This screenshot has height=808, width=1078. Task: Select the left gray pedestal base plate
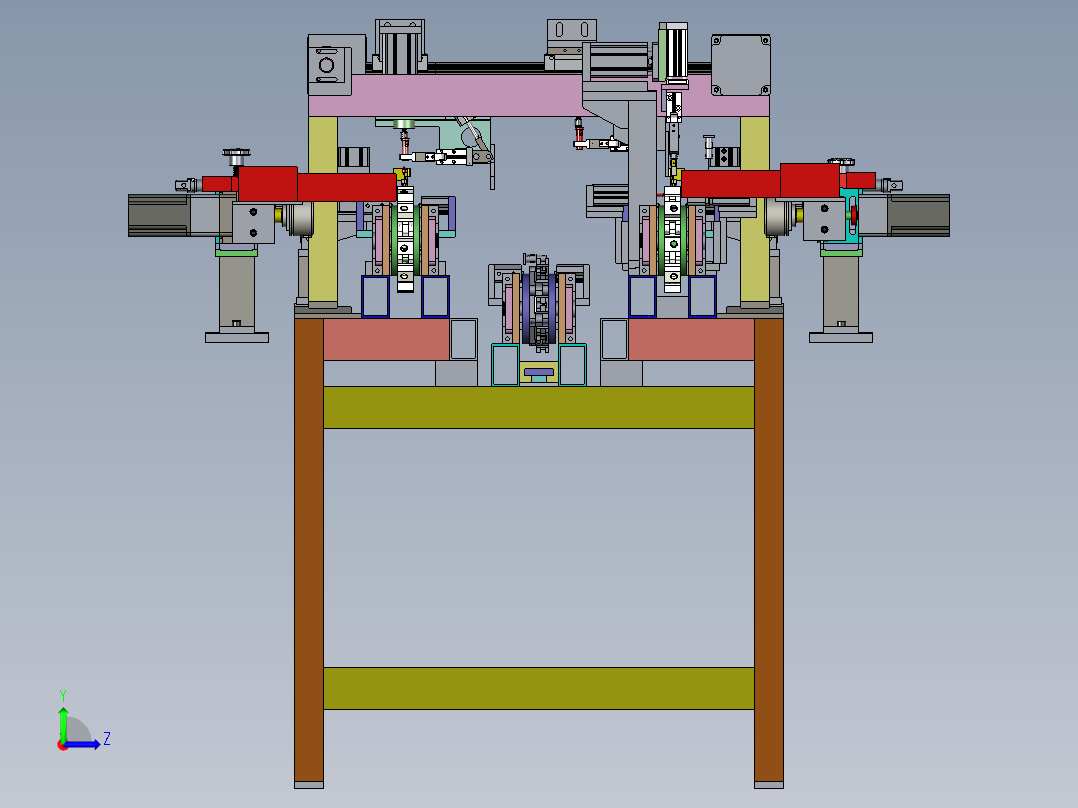[237, 338]
